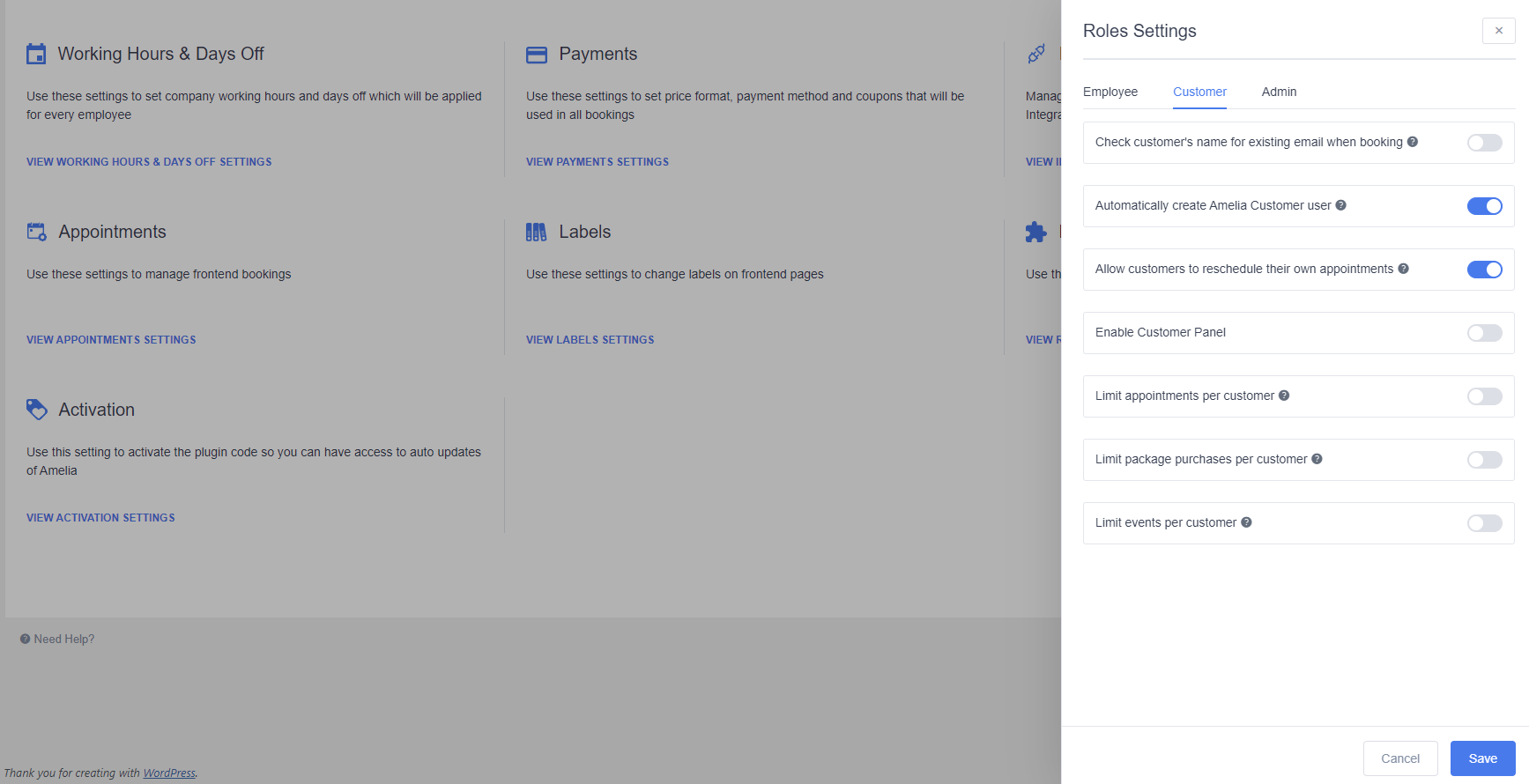Image resolution: width=1529 pixels, height=784 pixels.
Task: Disable Automatically create Amelia Customer user
Action: click(x=1485, y=206)
